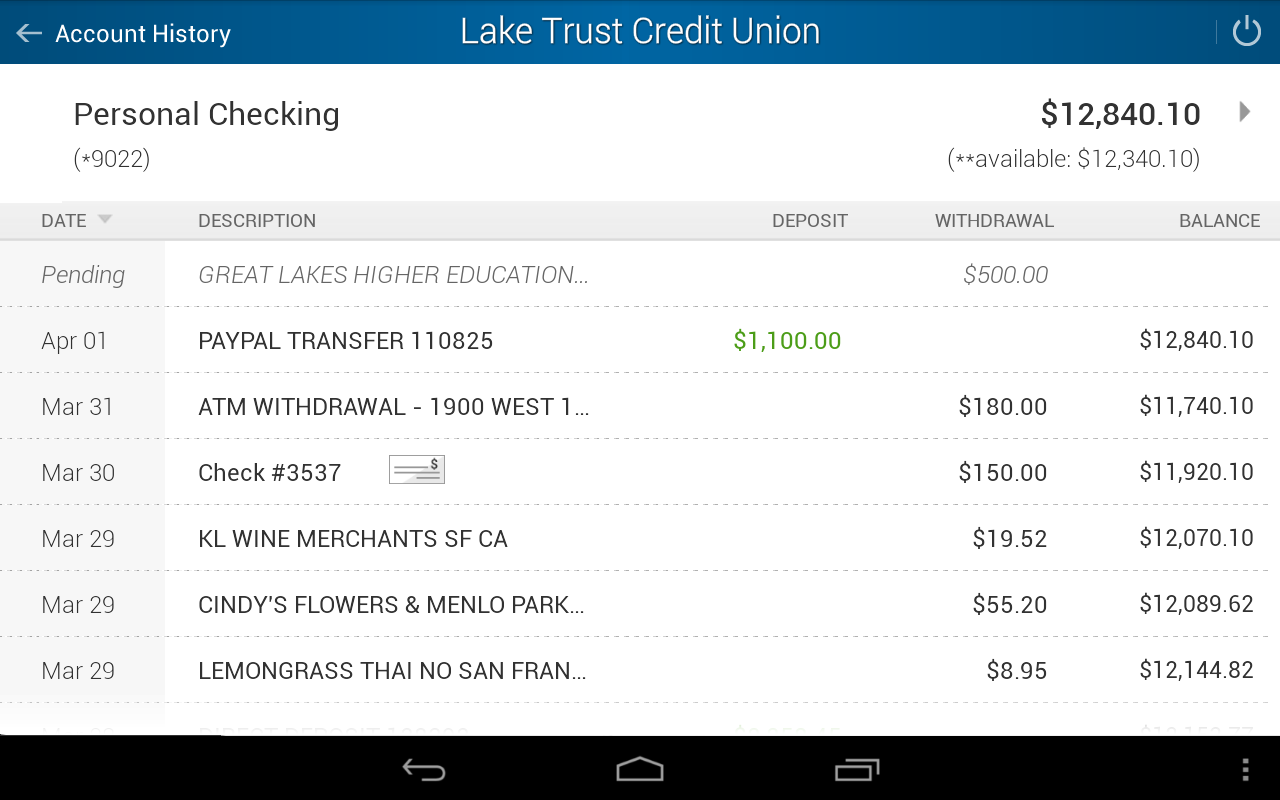The height and width of the screenshot is (800, 1280).
Task: Click the $12,840.10 account balance
Action: [1119, 113]
